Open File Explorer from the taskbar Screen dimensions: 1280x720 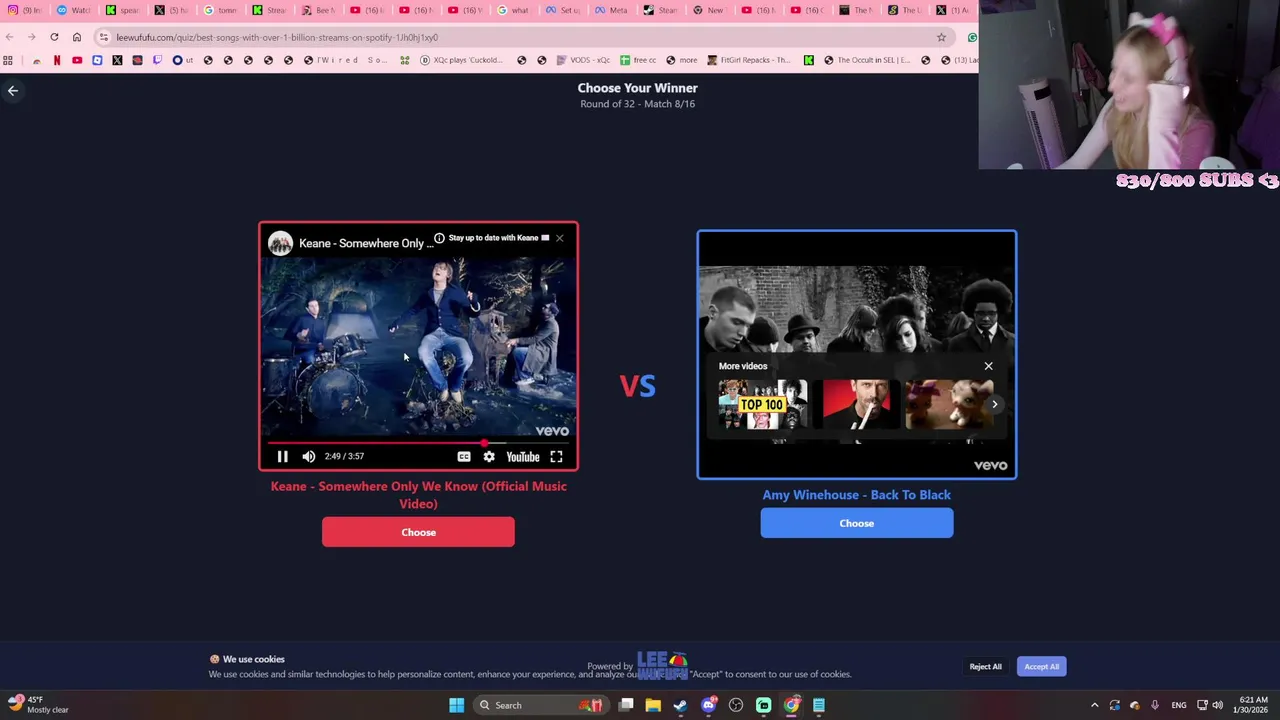(653, 705)
